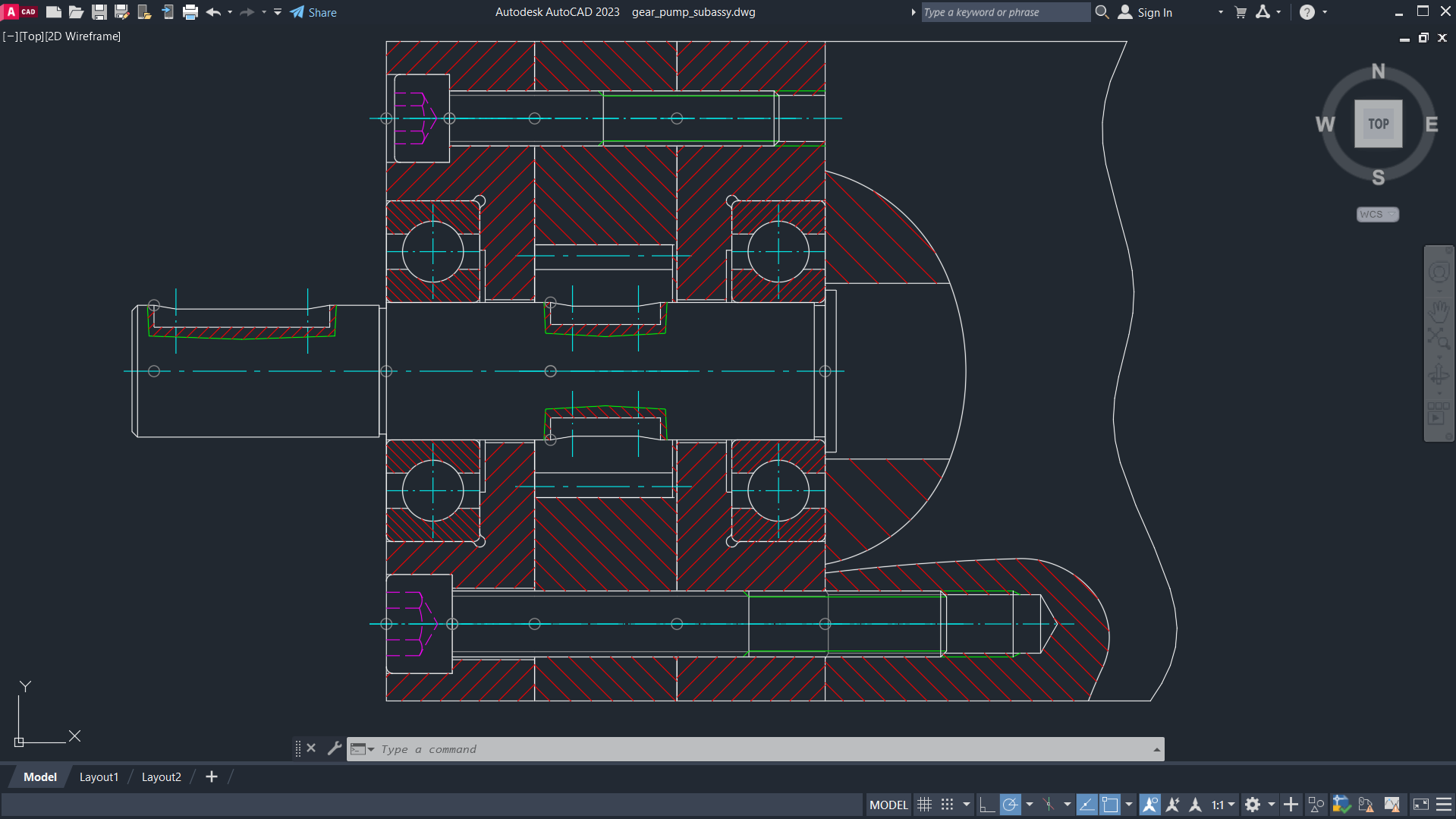The image size is (1456, 819).
Task: Click the Share button
Action: point(313,12)
